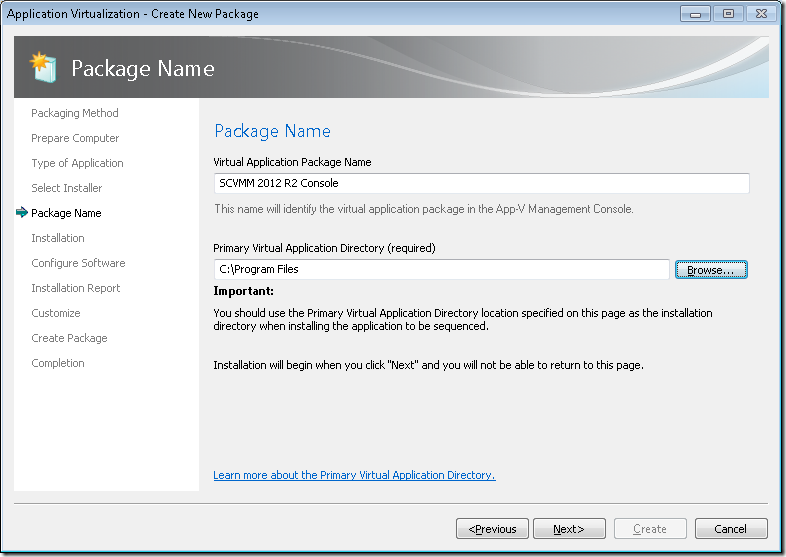The height and width of the screenshot is (557, 786).
Task: Select the Completion step
Action: click(58, 363)
